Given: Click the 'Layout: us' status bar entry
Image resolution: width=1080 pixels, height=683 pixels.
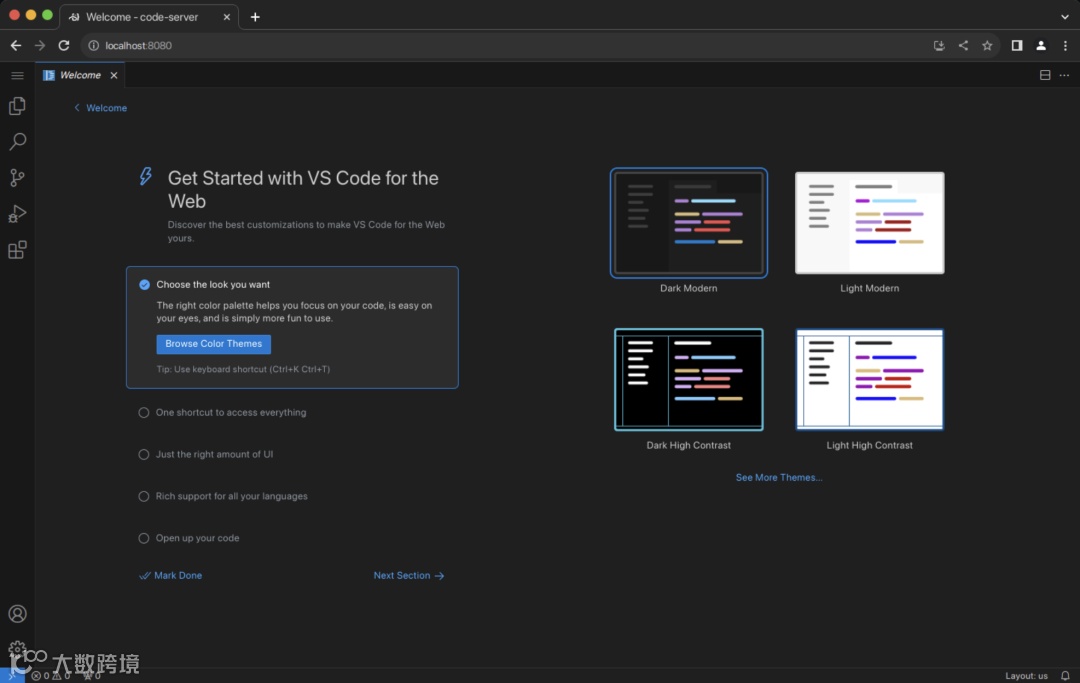Looking at the screenshot, I should [1026, 676].
